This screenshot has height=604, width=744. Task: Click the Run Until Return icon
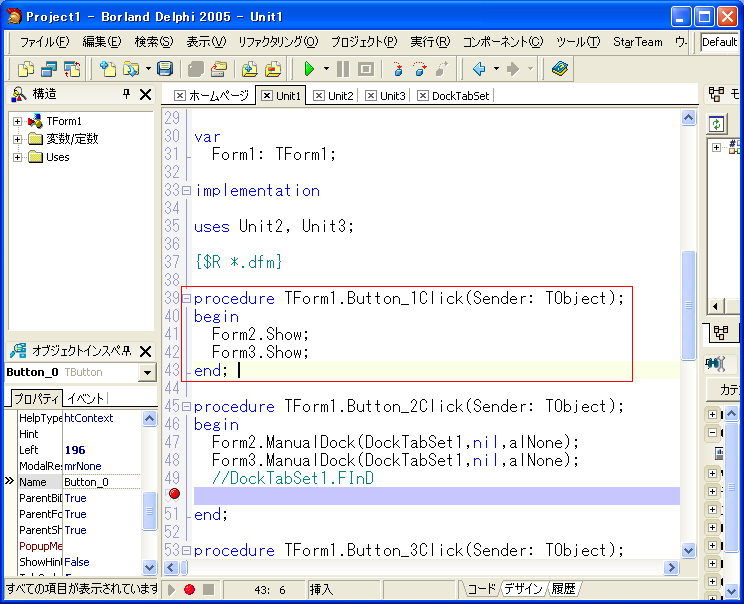click(441, 69)
